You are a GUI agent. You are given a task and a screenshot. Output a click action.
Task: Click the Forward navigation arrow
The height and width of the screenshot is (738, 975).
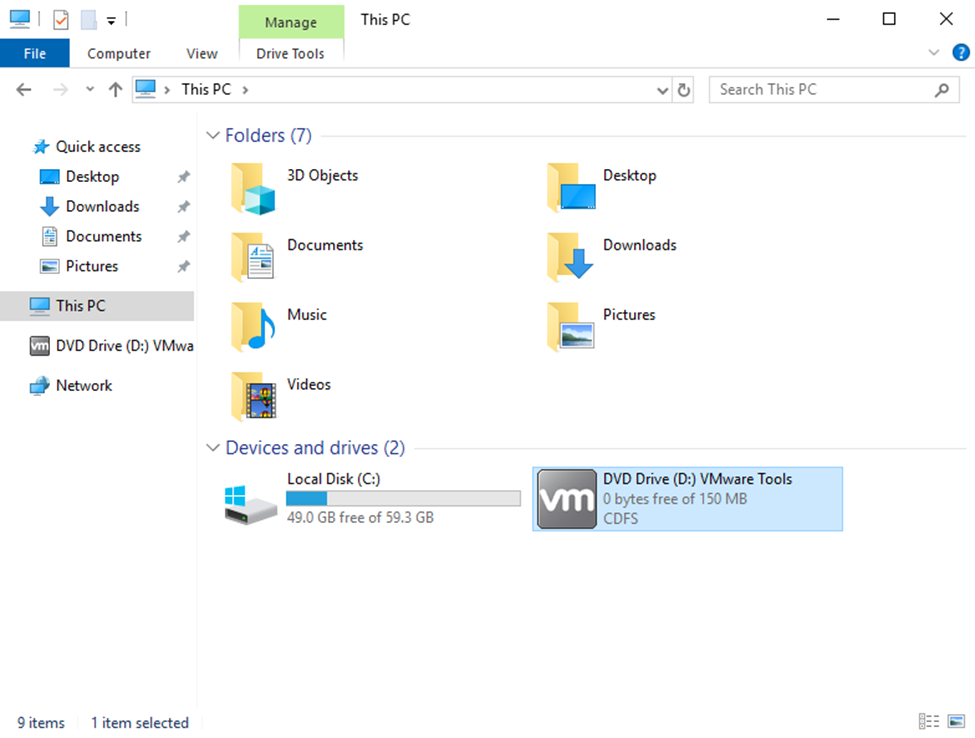60,90
